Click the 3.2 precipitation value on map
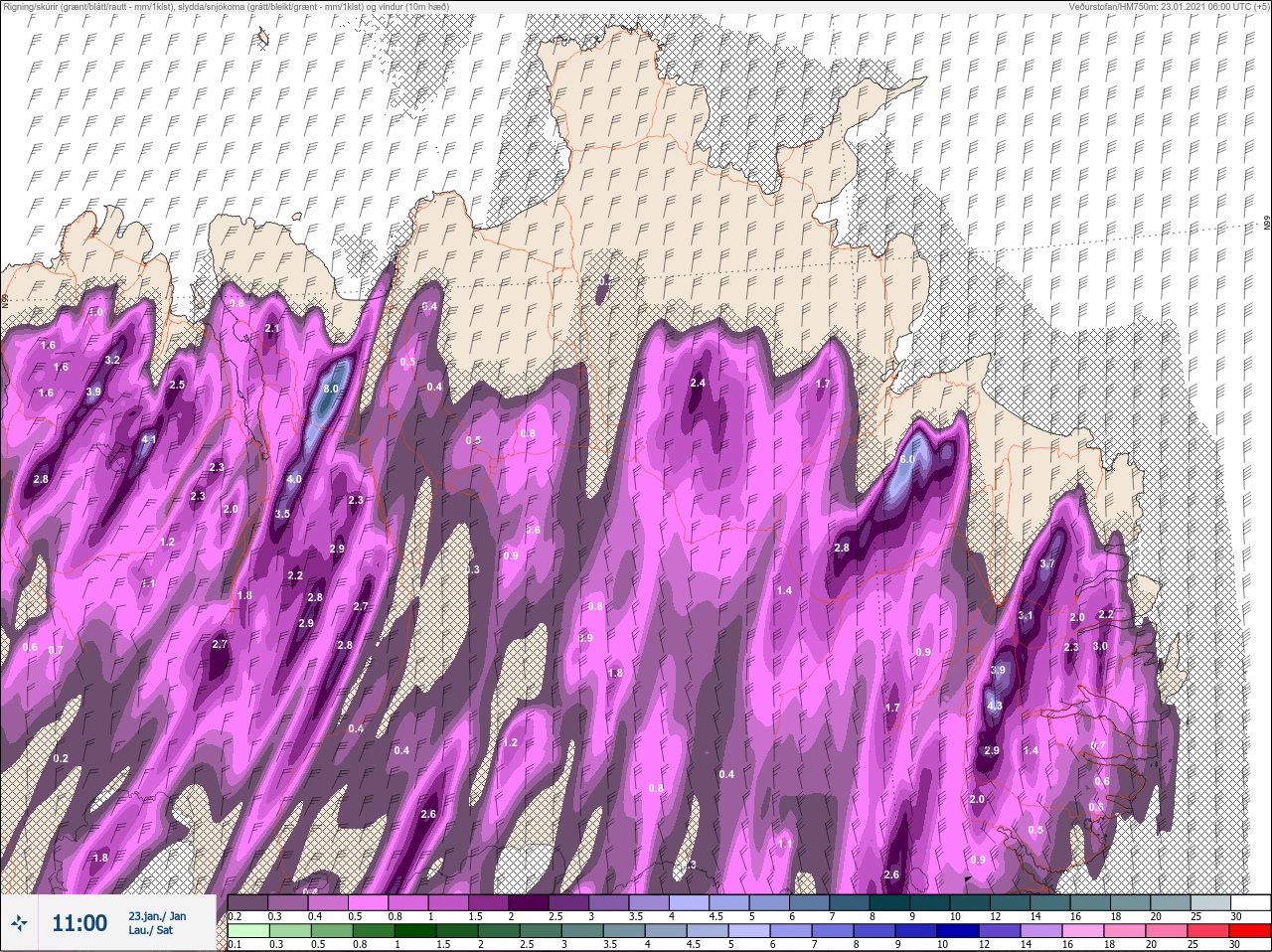Viewport: 1272px width, 952px height. 112,360
